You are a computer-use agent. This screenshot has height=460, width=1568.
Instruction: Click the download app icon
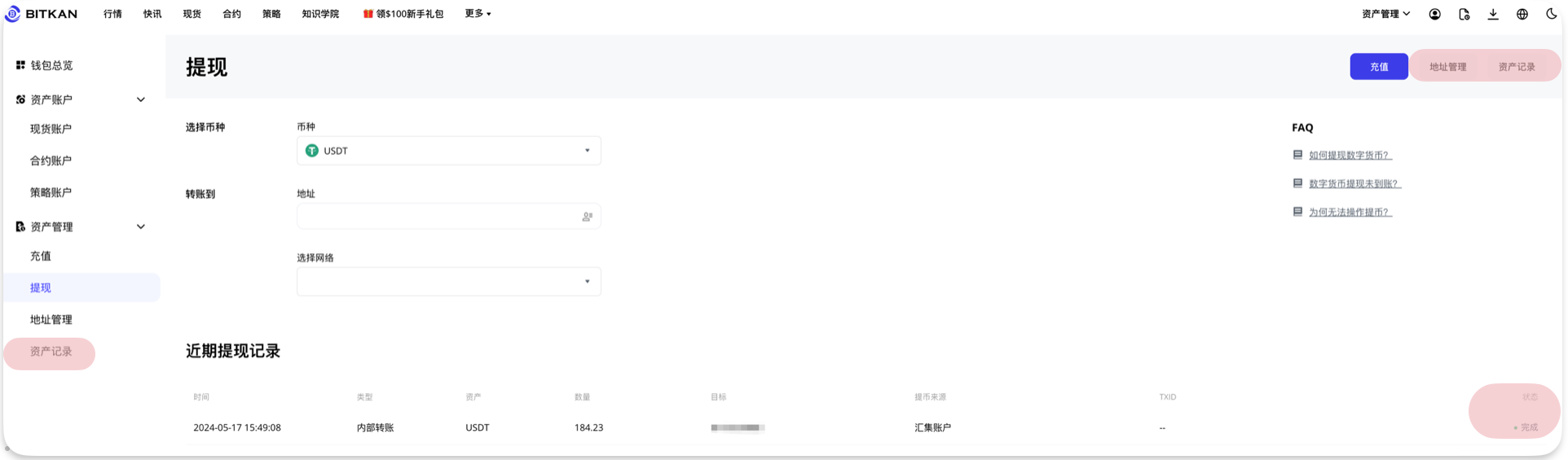pos(1493,14)
